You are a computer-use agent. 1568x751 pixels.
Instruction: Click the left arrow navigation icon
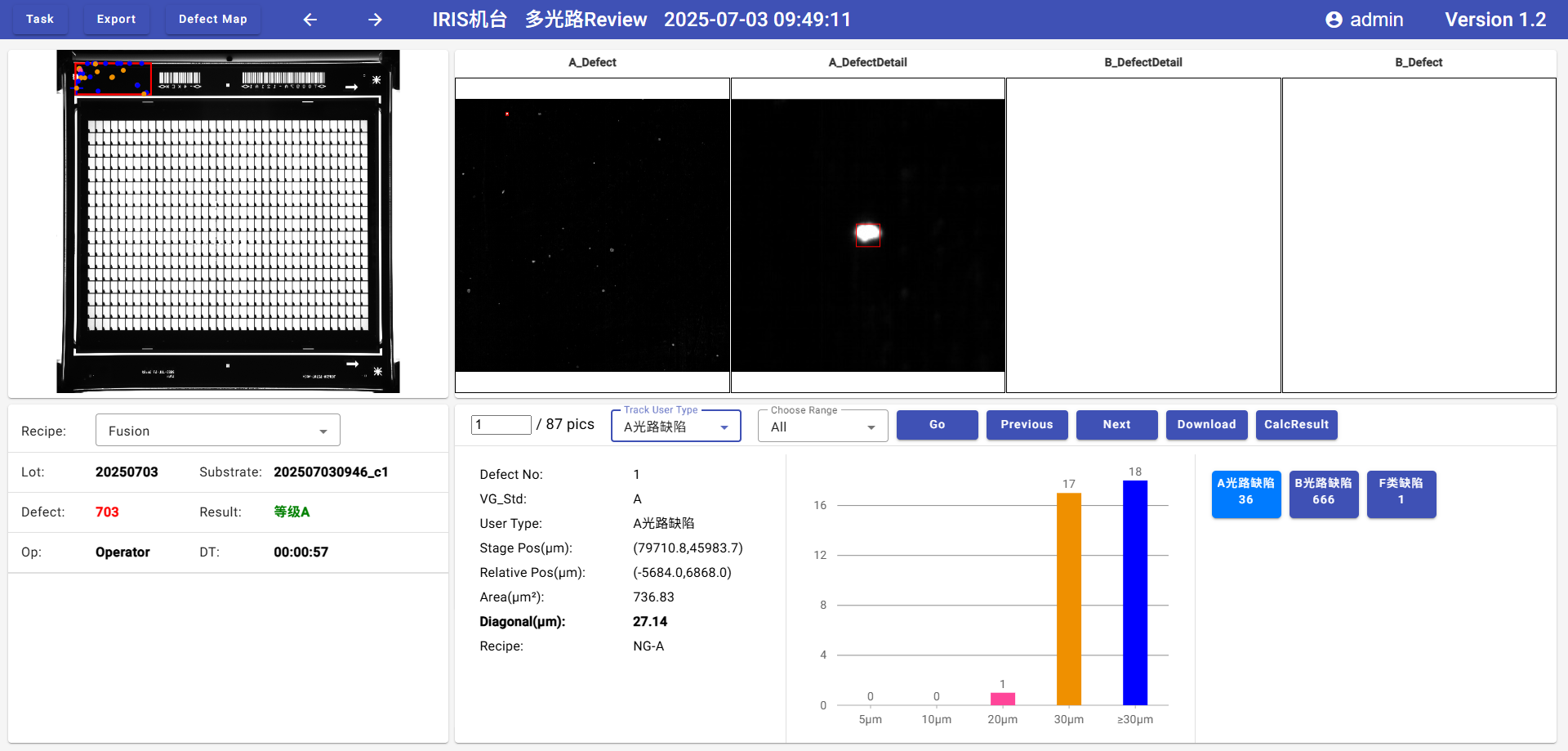(310, 20)
